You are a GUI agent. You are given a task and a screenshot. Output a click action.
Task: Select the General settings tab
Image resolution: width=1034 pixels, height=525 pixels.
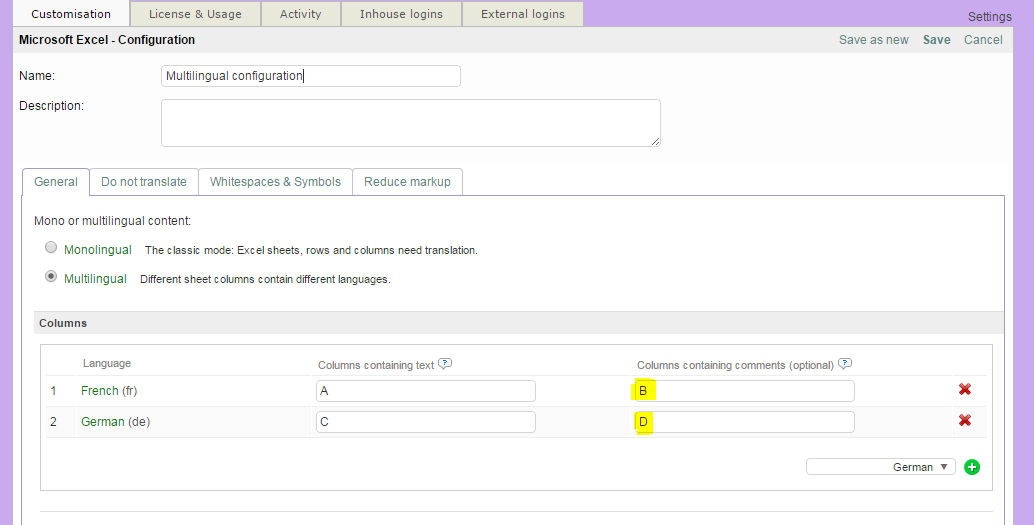click(56, 182)
